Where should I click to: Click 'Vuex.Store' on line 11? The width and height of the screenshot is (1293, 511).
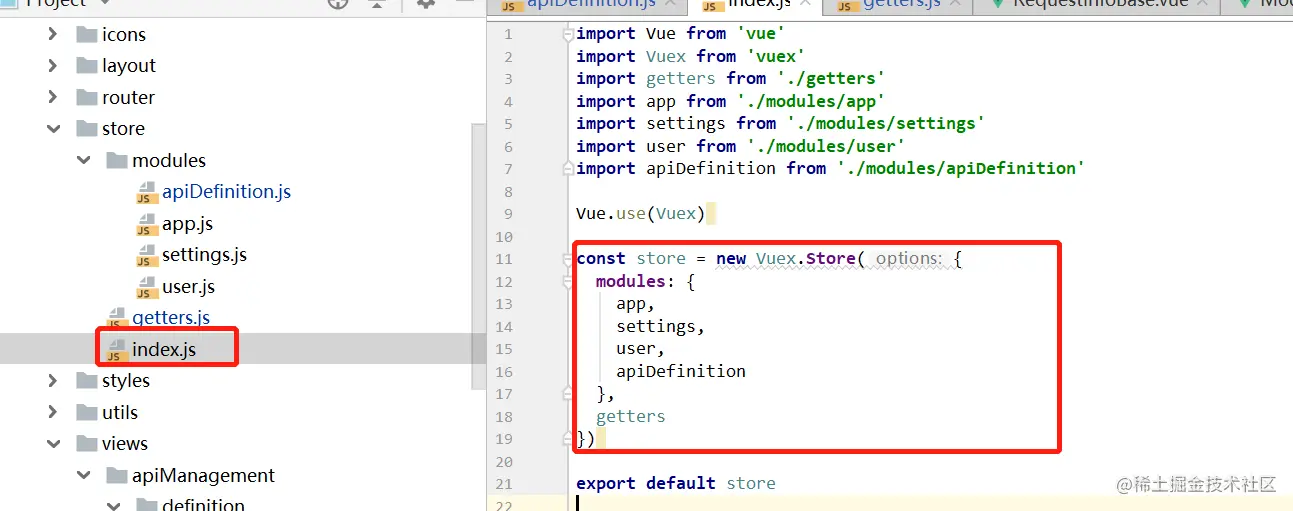[x=806, y=259]
